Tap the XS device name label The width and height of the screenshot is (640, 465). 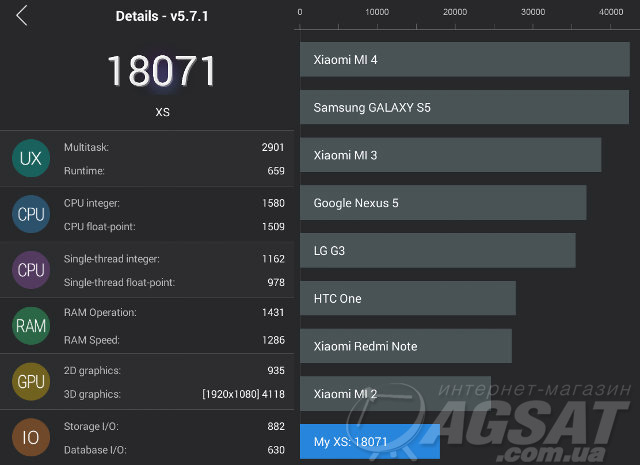(x=162, y=112)
